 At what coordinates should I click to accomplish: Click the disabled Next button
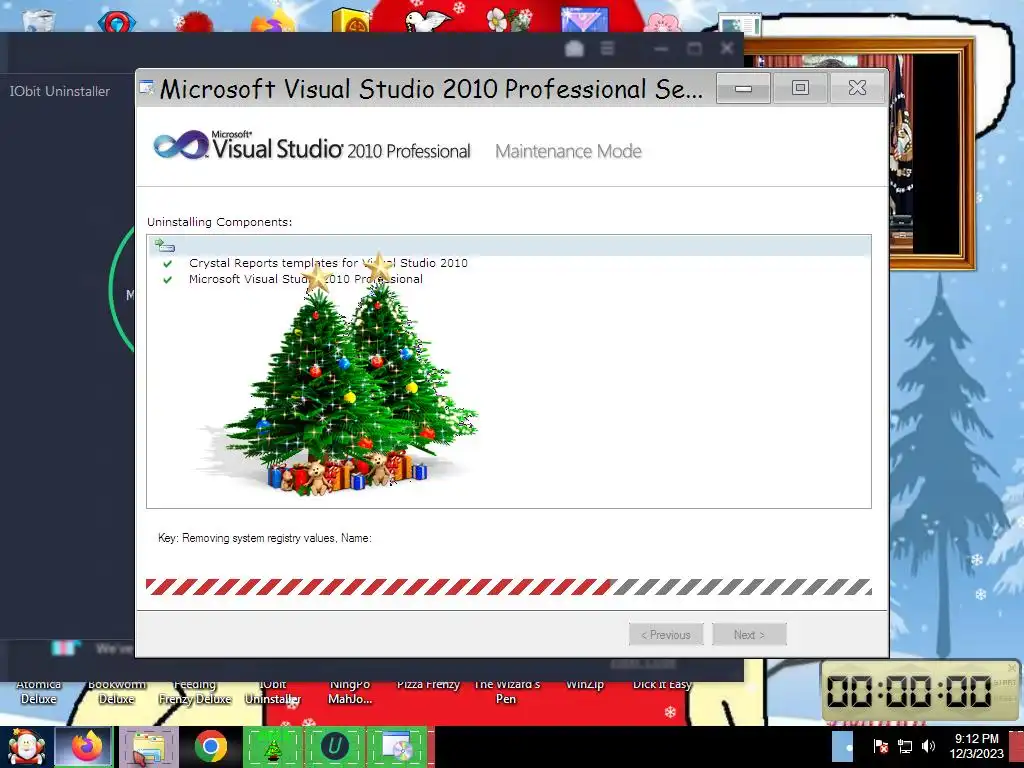[x=749, y=635]
